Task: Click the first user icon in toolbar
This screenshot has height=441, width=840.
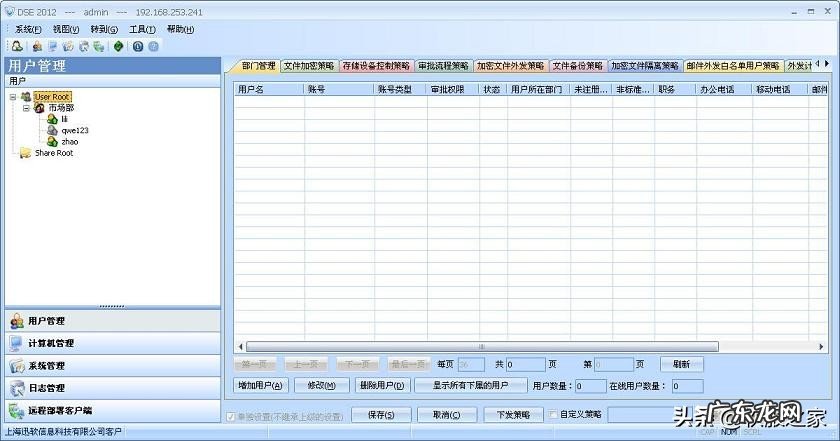Action: pos(17,46)
